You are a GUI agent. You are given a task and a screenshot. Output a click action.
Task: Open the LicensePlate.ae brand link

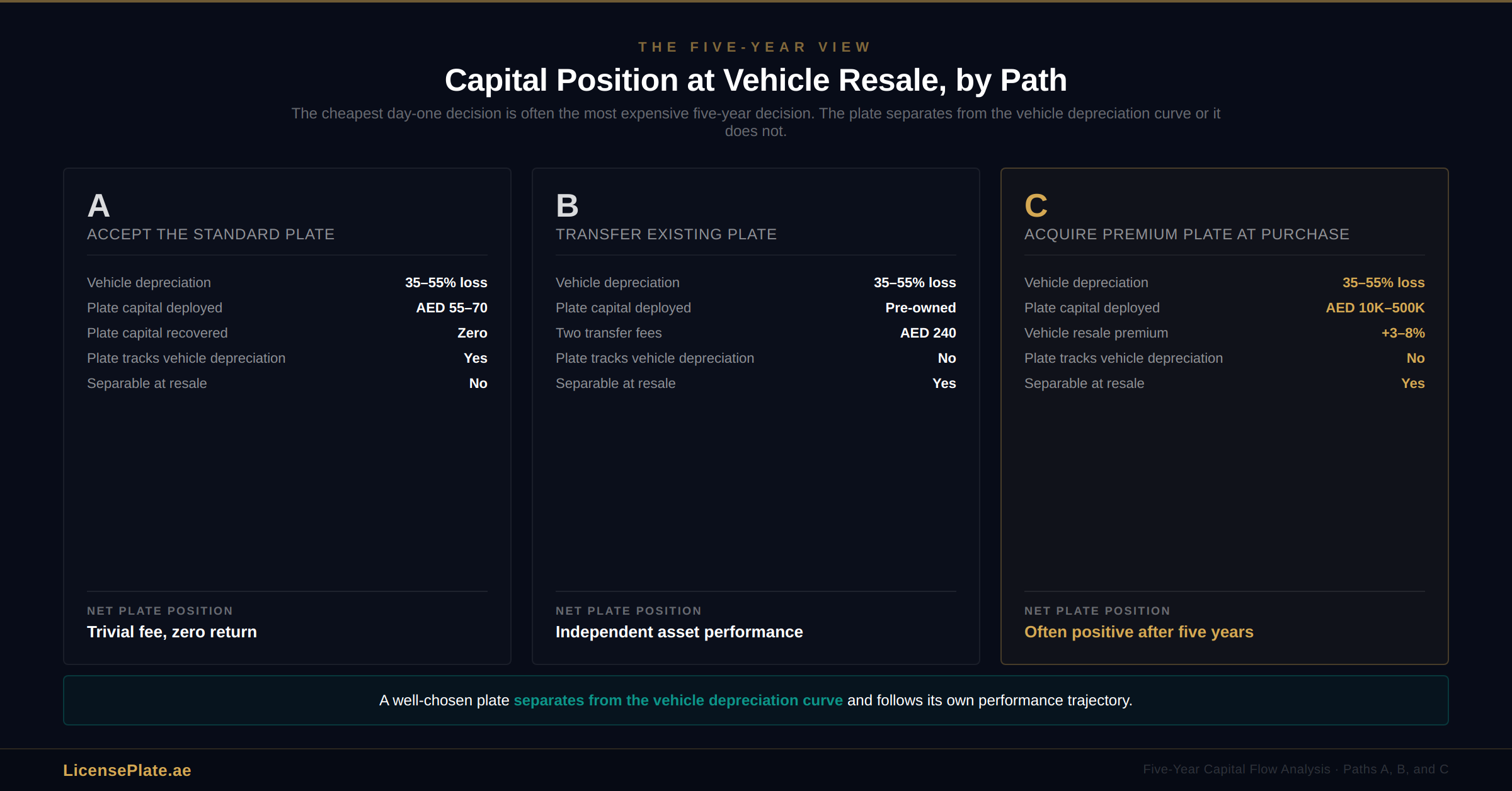(127, 770)
